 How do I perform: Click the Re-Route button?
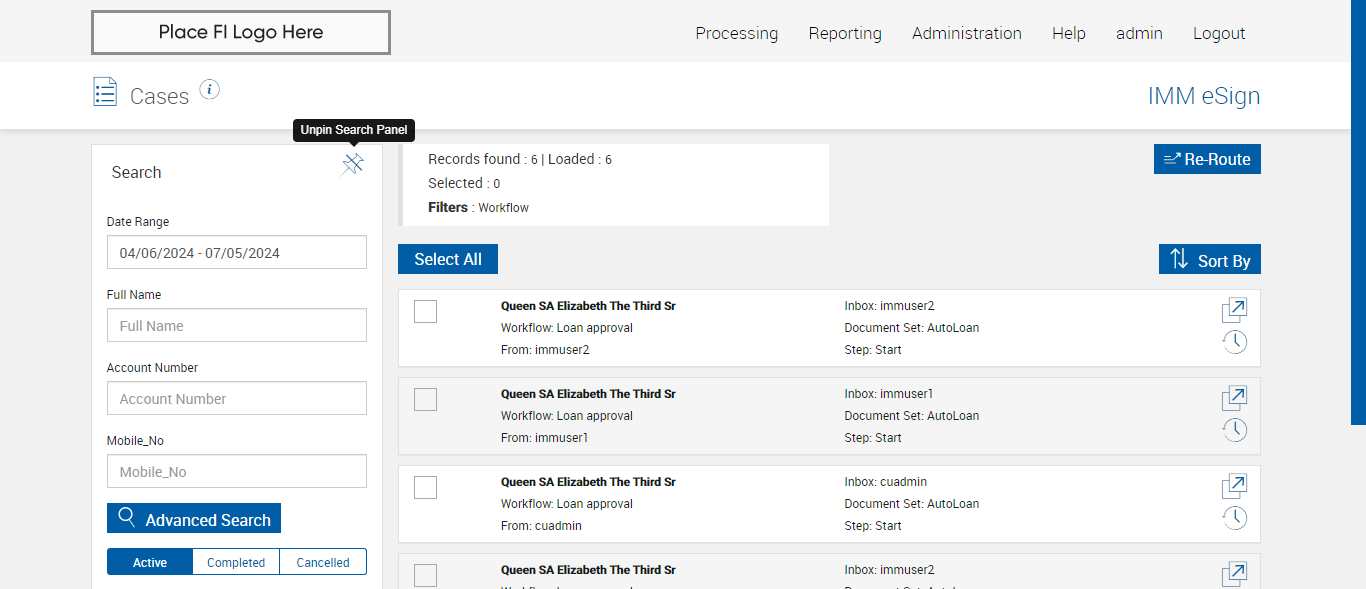click(1207, 159)
